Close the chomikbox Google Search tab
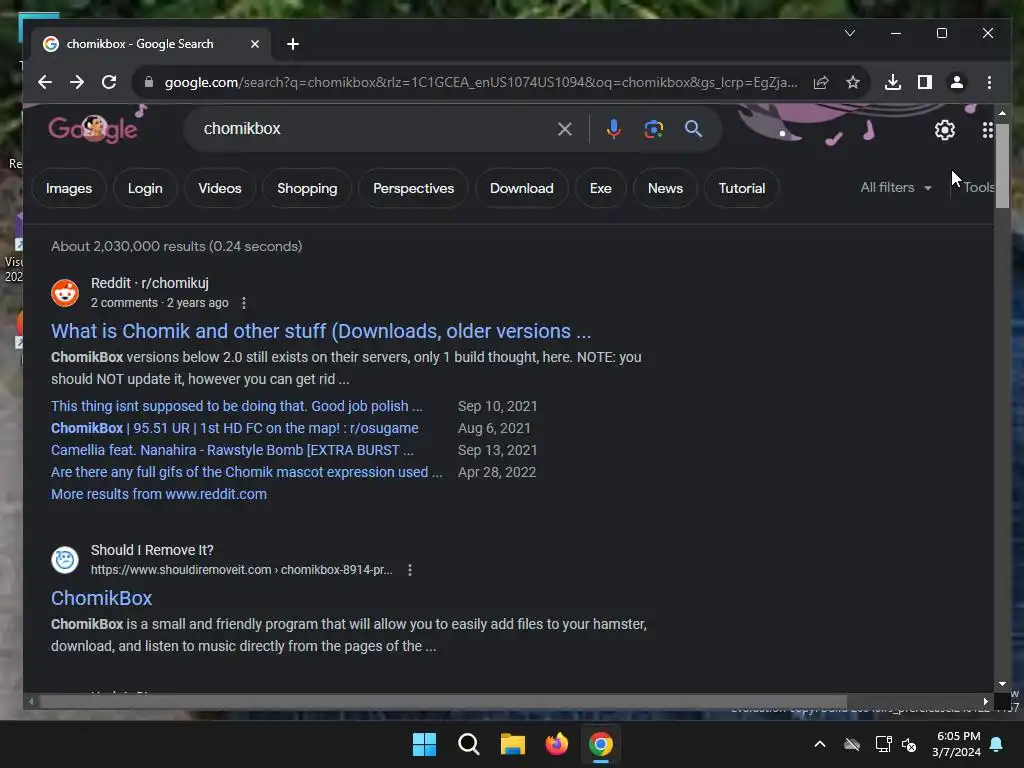 tap(255, 44)
